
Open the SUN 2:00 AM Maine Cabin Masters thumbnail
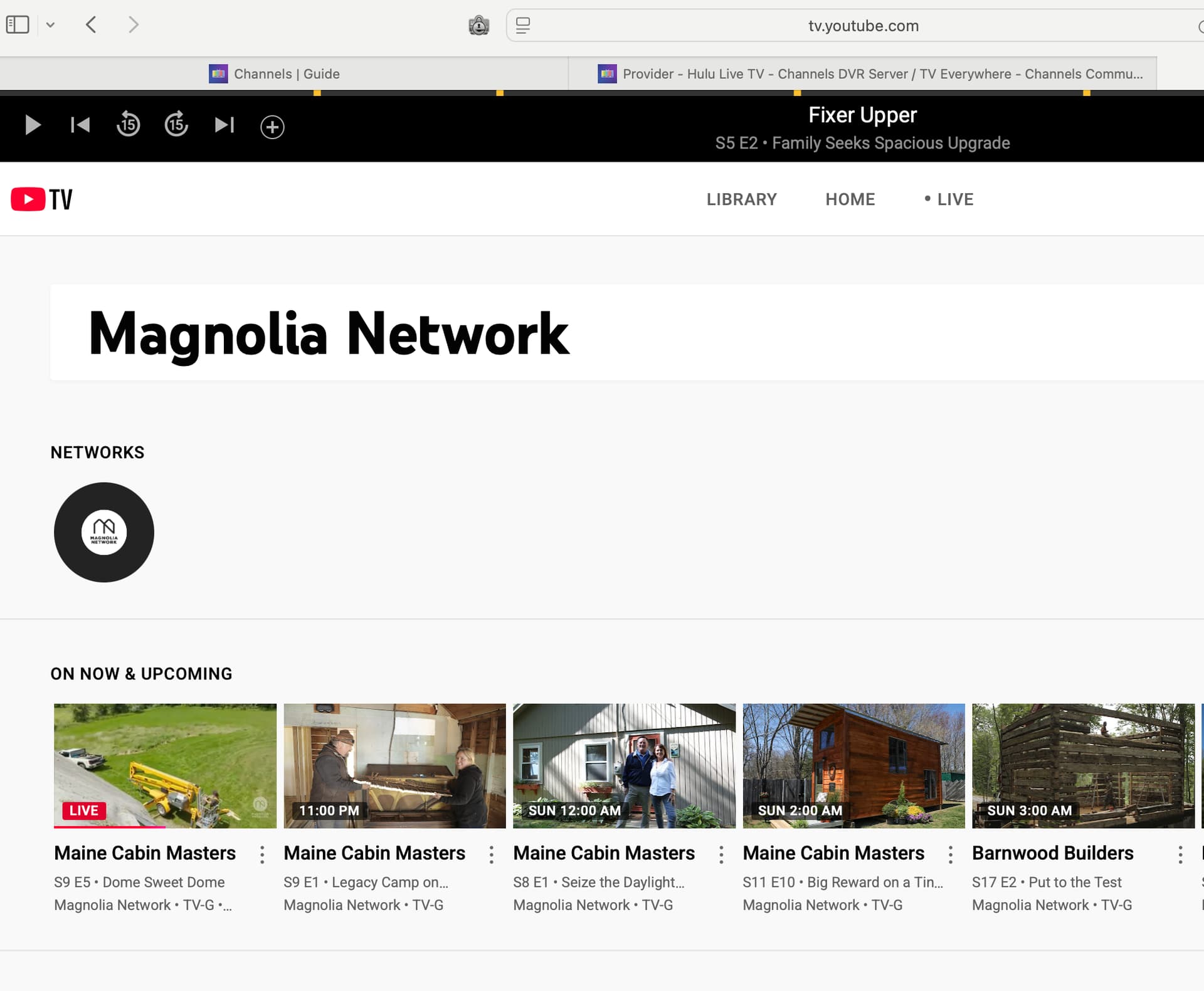(x=853, y=765)
